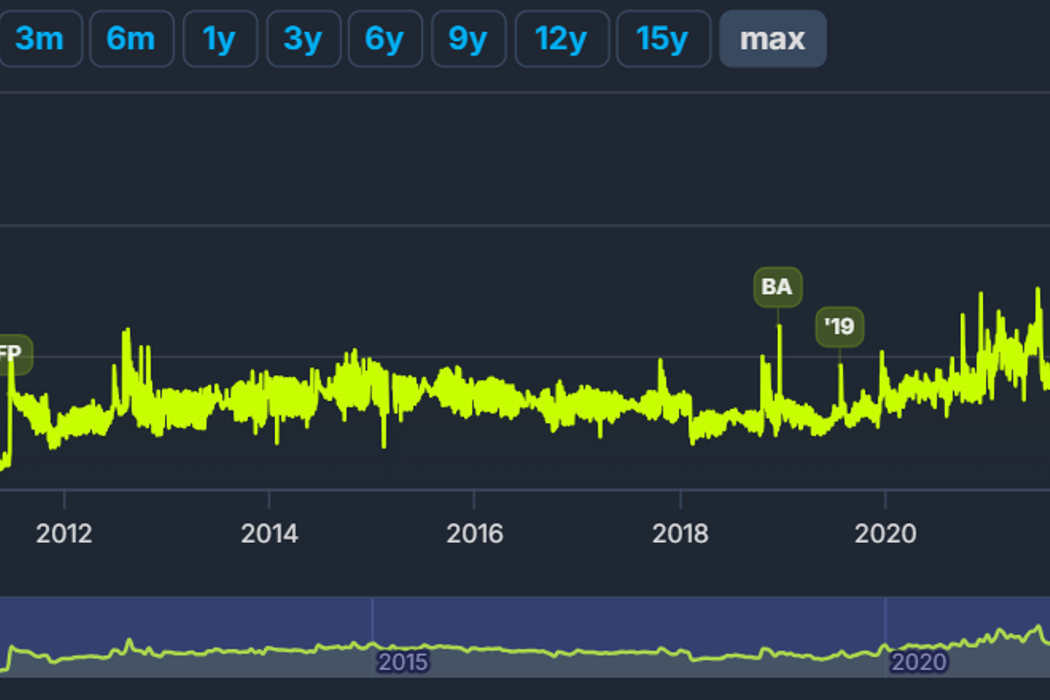
Task: Select the 3m time range button
Action: point(40,39)
